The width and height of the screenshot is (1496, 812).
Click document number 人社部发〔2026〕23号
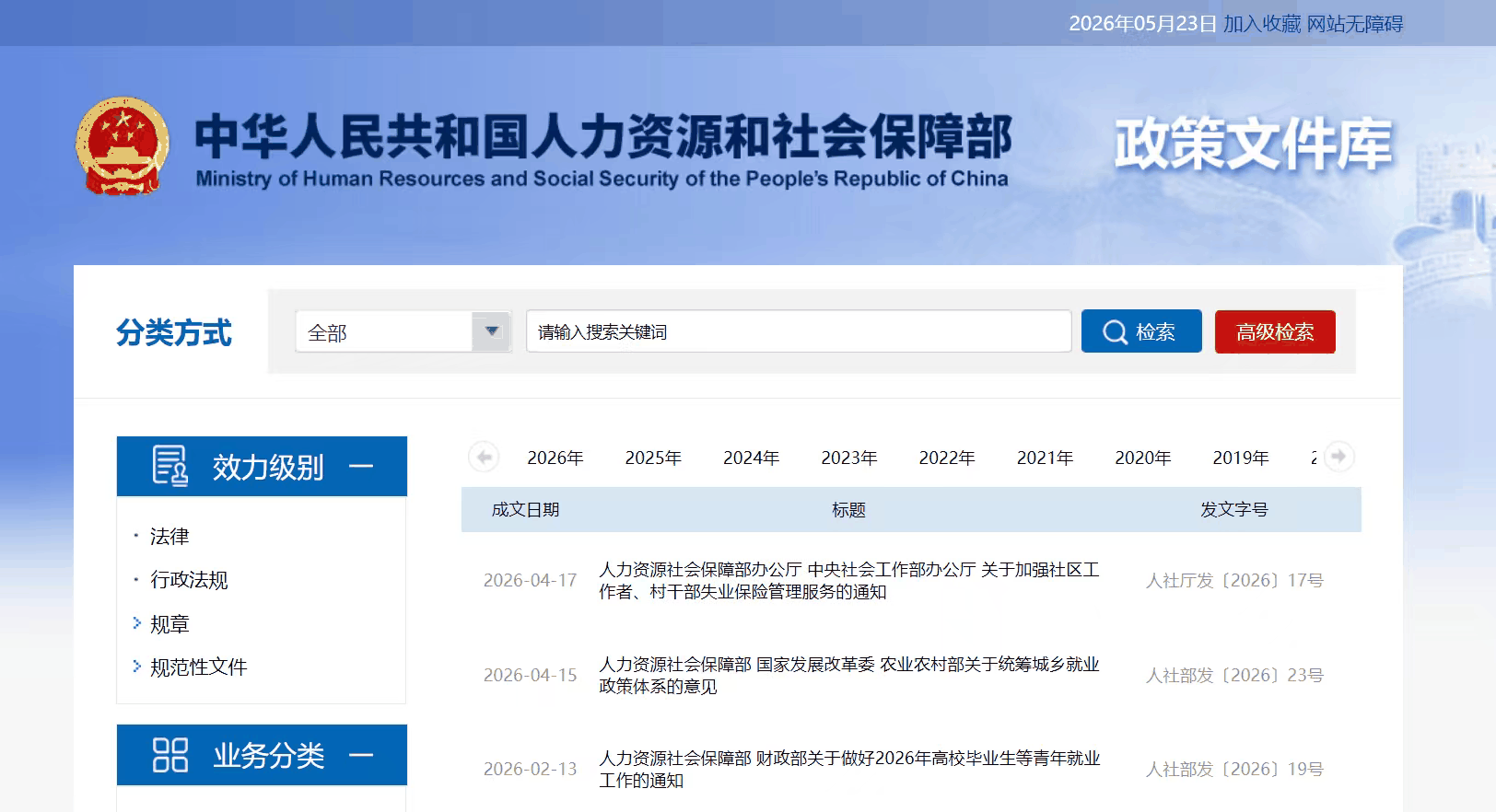(1234, 676)
